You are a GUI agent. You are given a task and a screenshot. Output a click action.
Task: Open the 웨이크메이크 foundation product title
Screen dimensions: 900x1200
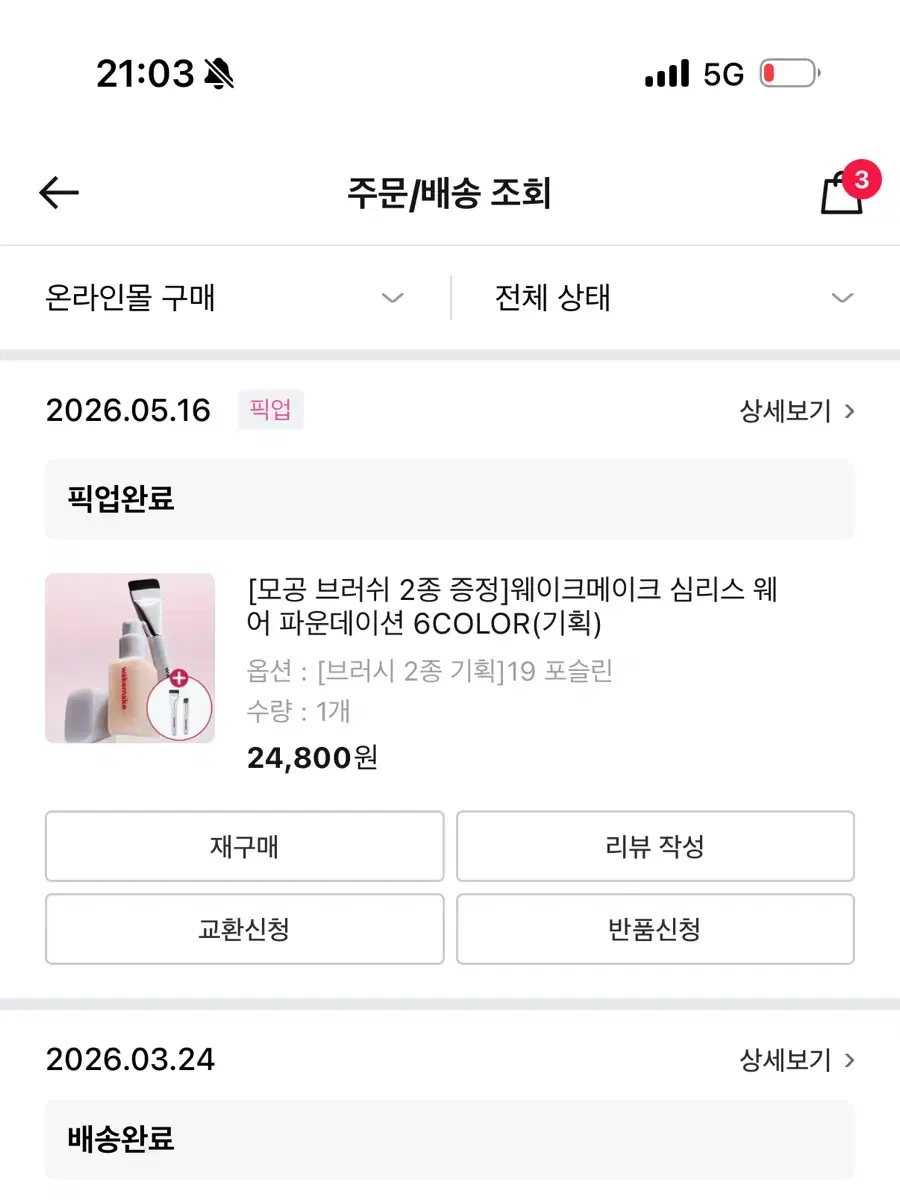coord(512,606)
